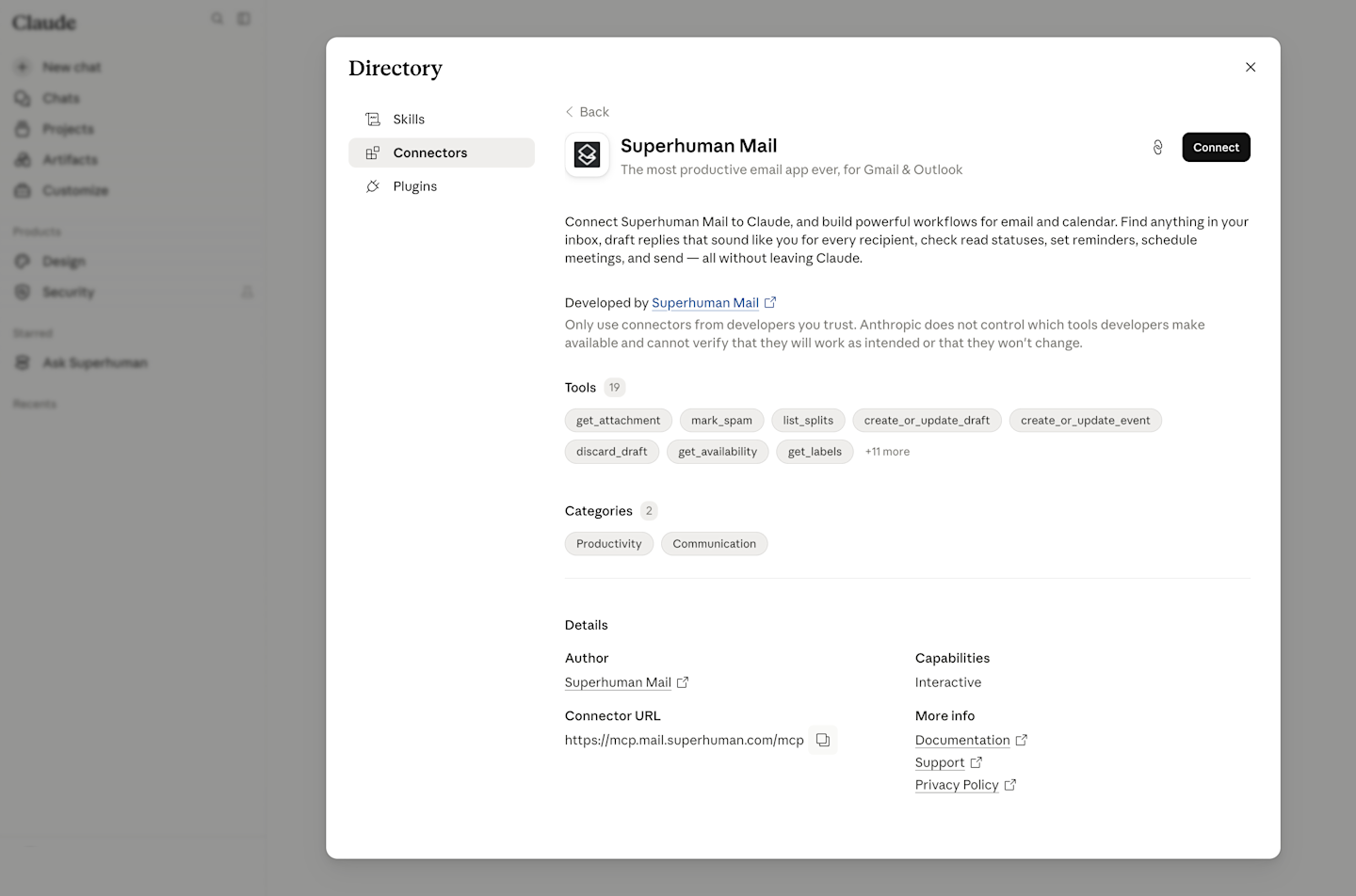Connect Superhuman Mail
Image resolution: width=1356 pixels, height=896 pixels.
point(1216,148)
